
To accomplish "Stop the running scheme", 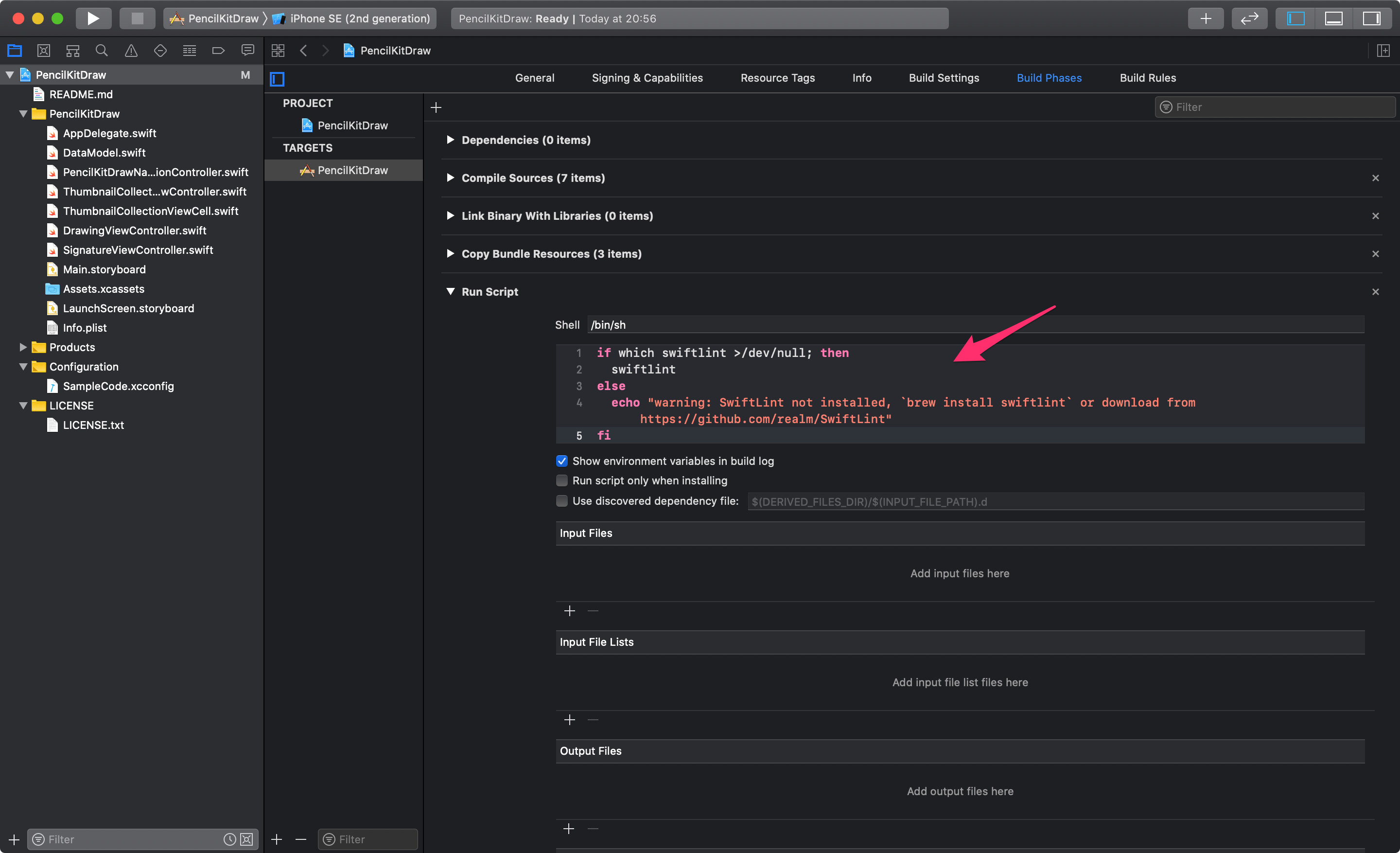I will (137, 18).
